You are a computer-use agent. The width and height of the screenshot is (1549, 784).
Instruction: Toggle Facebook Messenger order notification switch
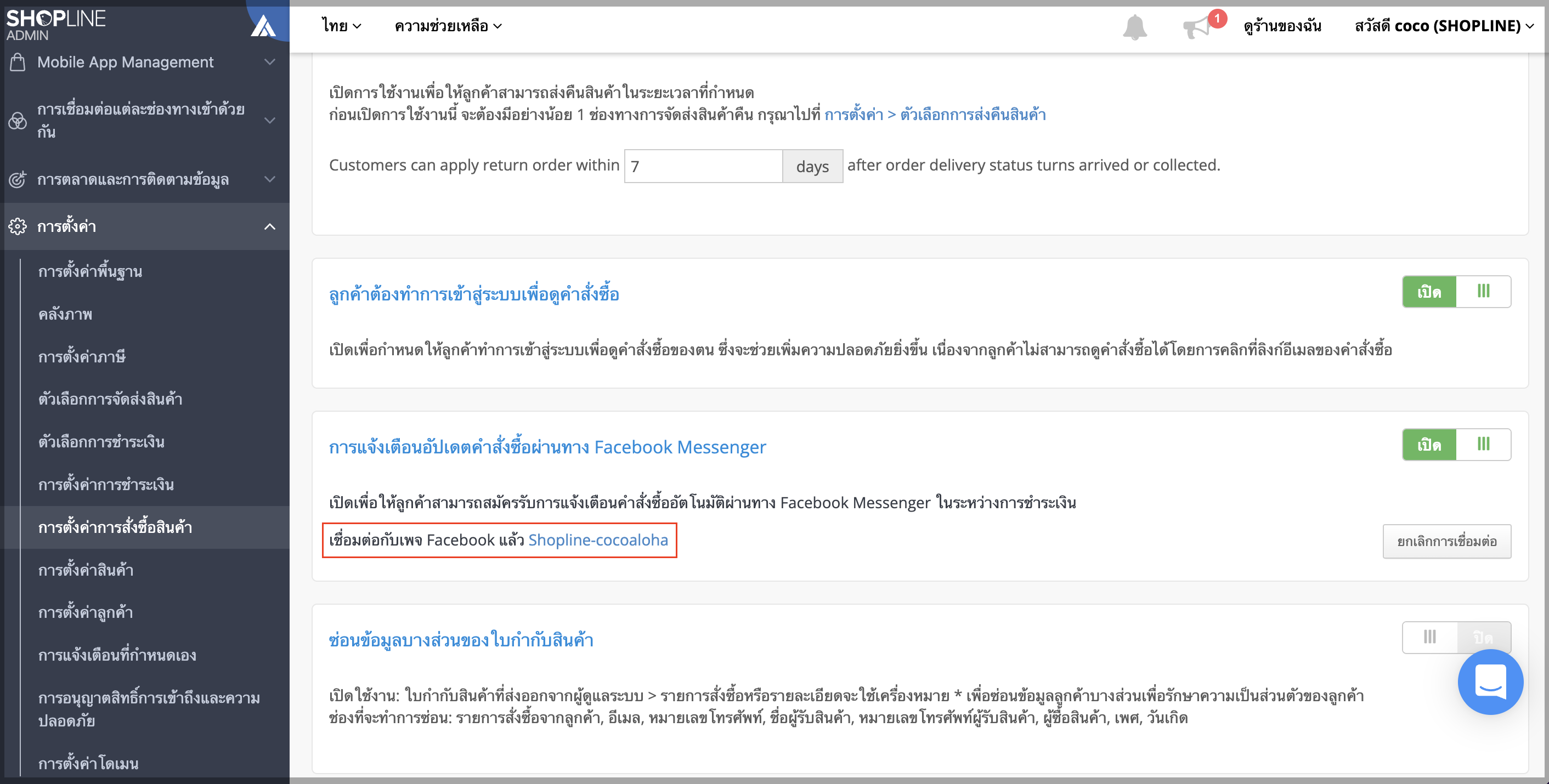tap(1456, 444)
